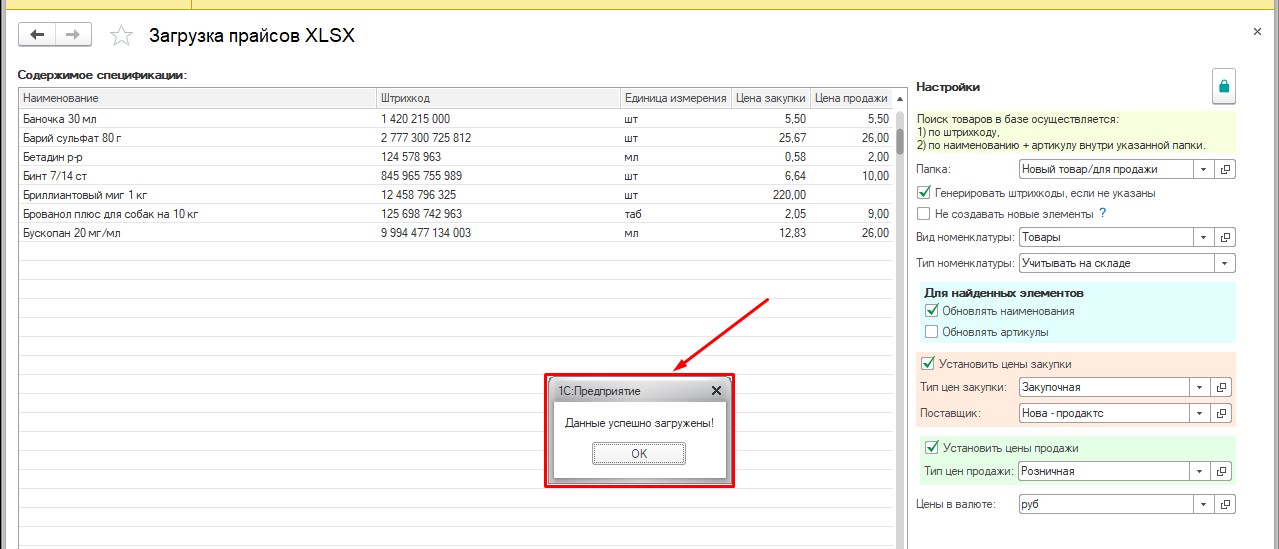Confirm the dialog with OK button
This screenshot has width=1279, height=549.
point(639,454)
